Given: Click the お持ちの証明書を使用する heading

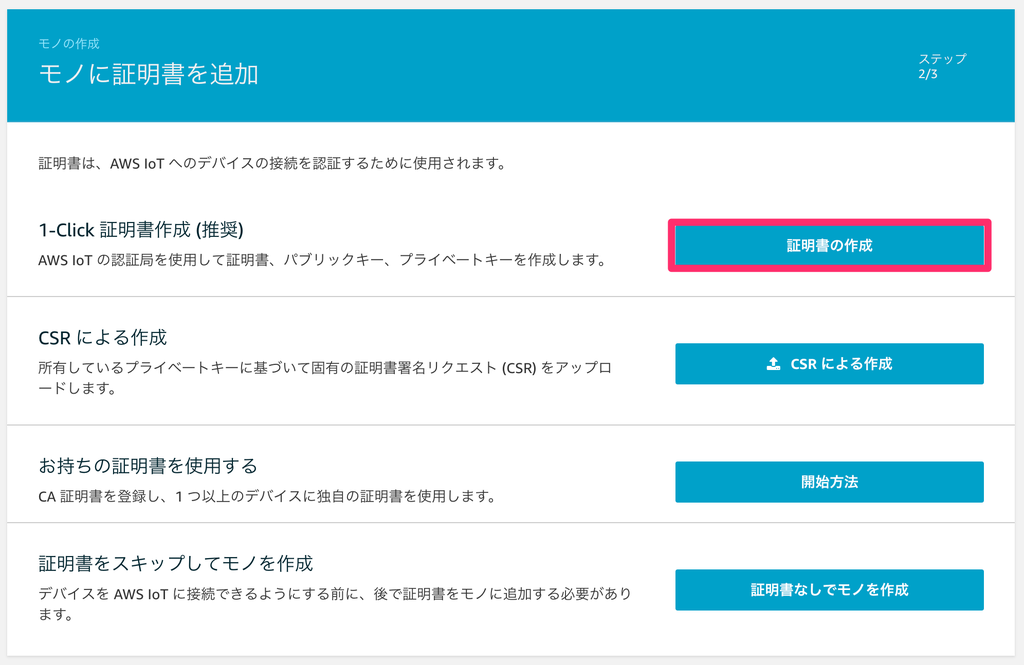Looking at the screenshot, I should (x=148, y=466).
